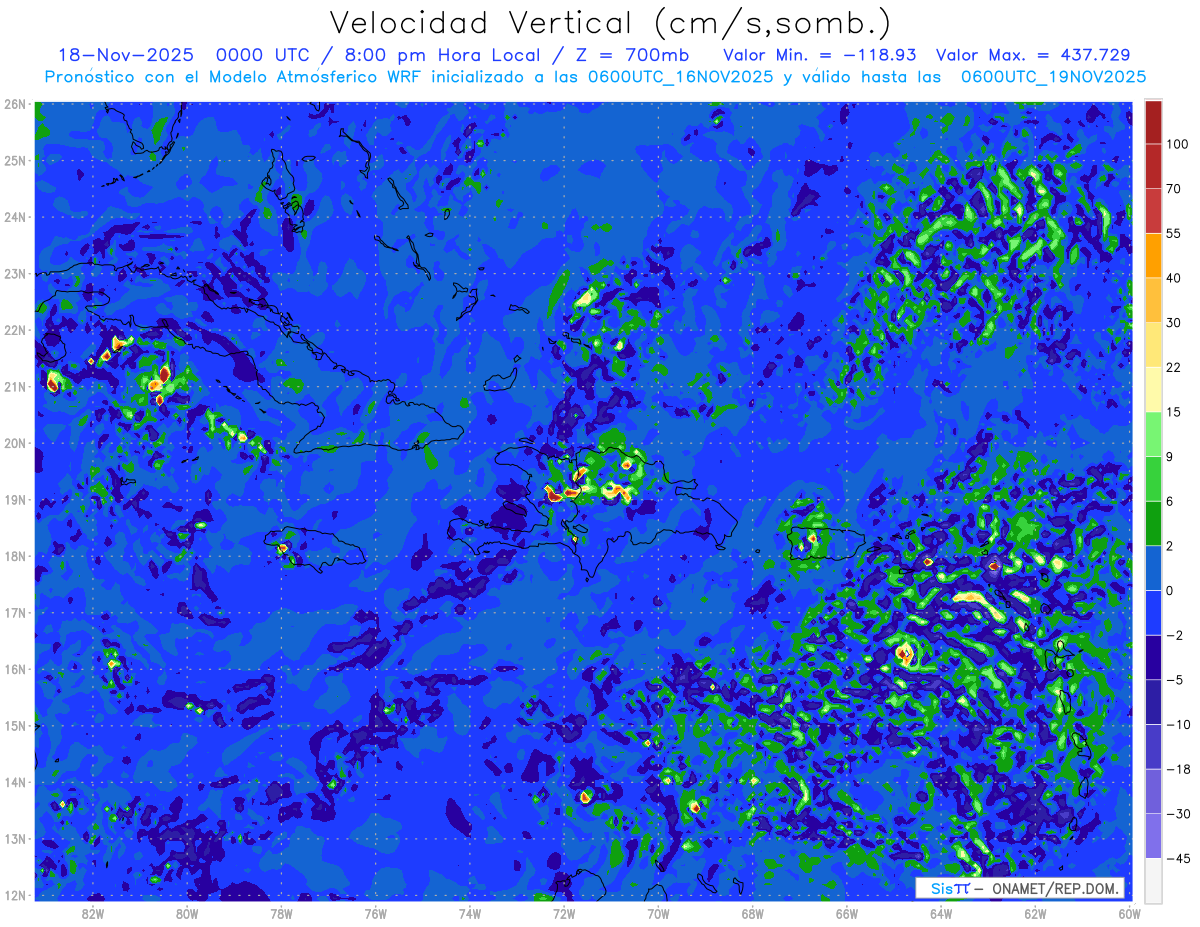Click the latitude label '21N'

[x=15, y=387]
